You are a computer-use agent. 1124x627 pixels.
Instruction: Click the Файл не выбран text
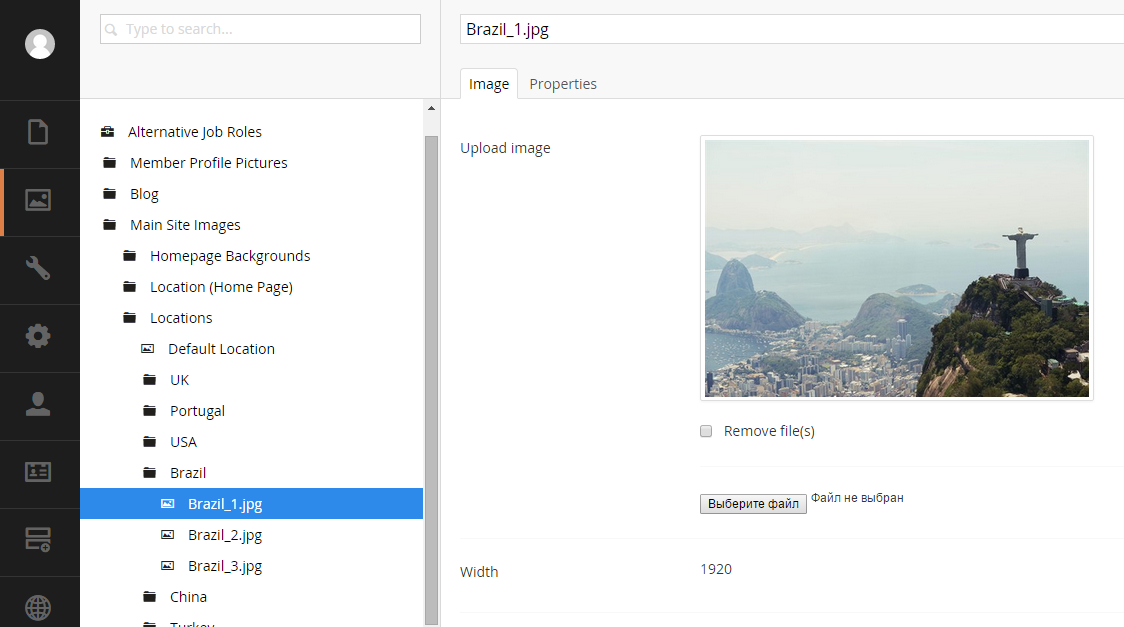click(x=857, y=498)
